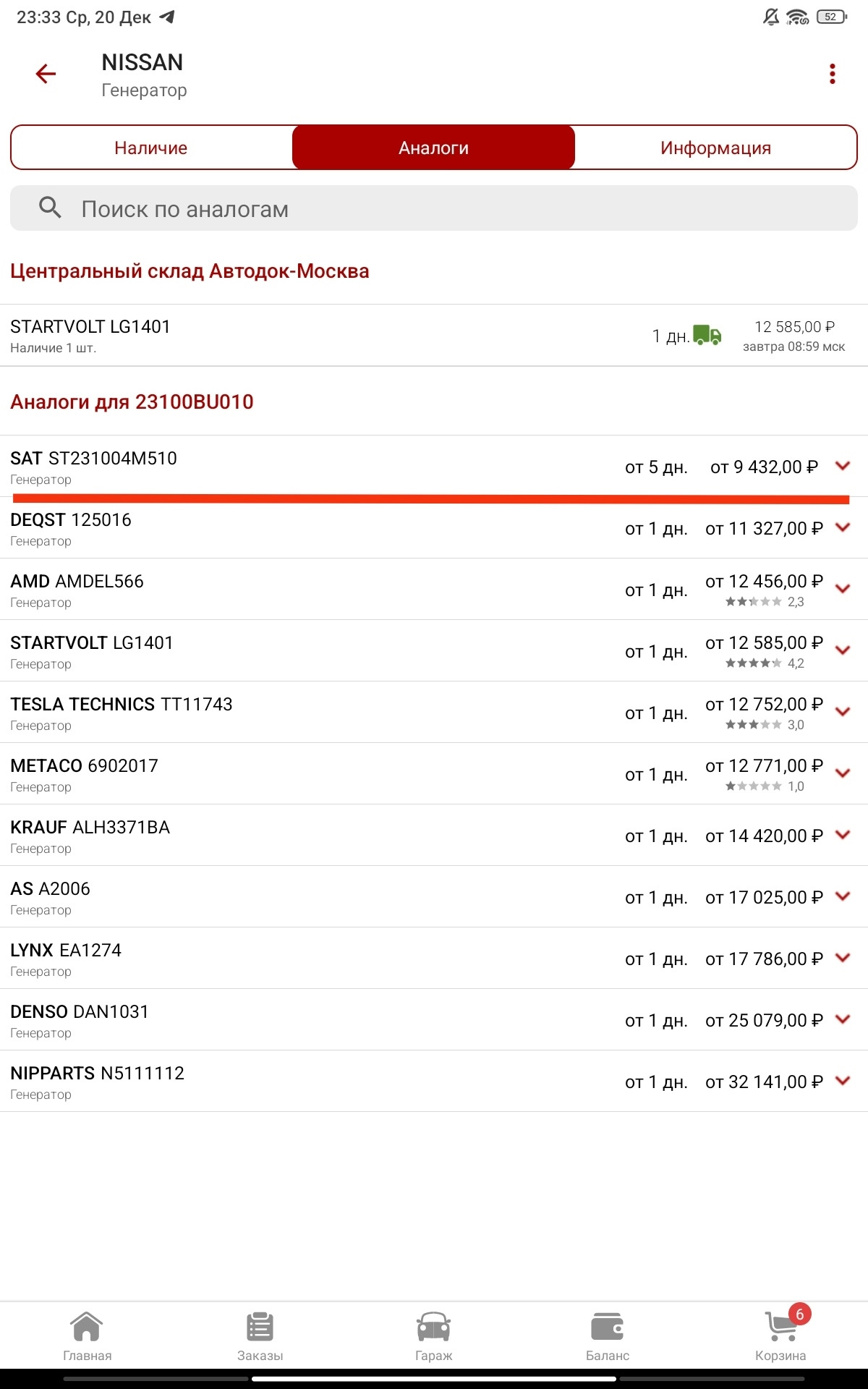Expand the DEQST 125016 row chevron
The width and height of the screenshot is (868, 1389).
tap(842, 527)
